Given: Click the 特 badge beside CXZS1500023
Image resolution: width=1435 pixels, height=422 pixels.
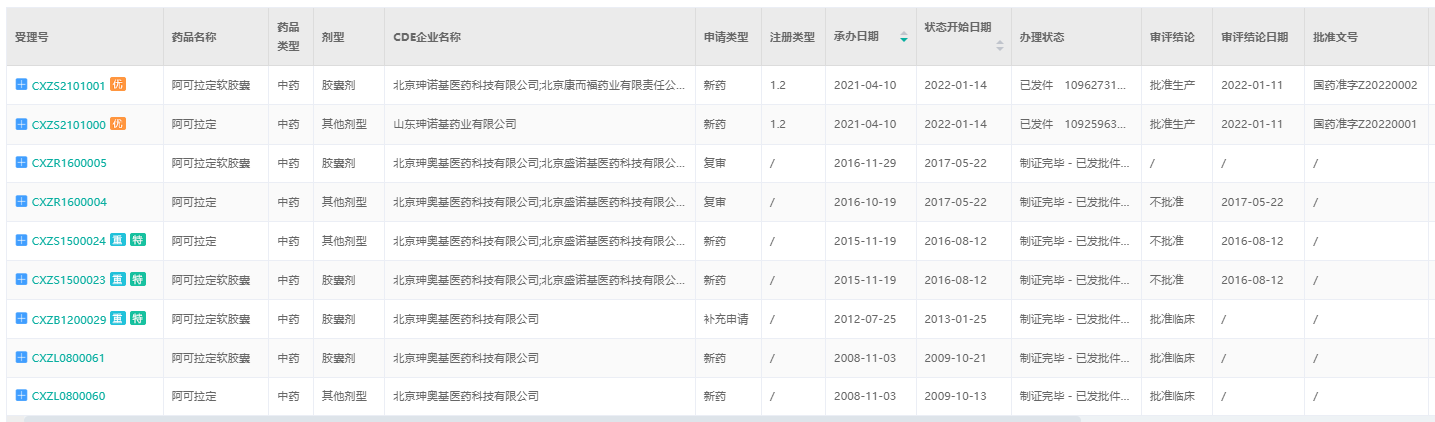Looking at the screenshot, I should click(138, 280).
